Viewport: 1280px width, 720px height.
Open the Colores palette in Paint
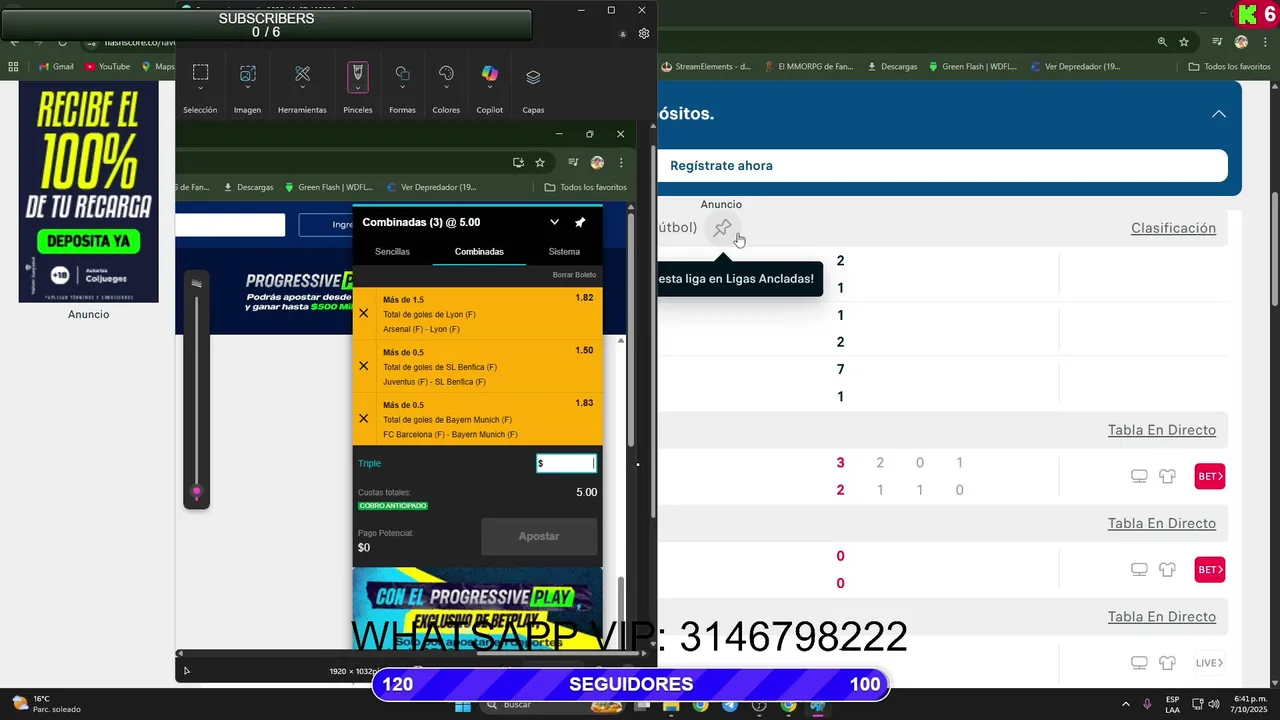(446, 73)
